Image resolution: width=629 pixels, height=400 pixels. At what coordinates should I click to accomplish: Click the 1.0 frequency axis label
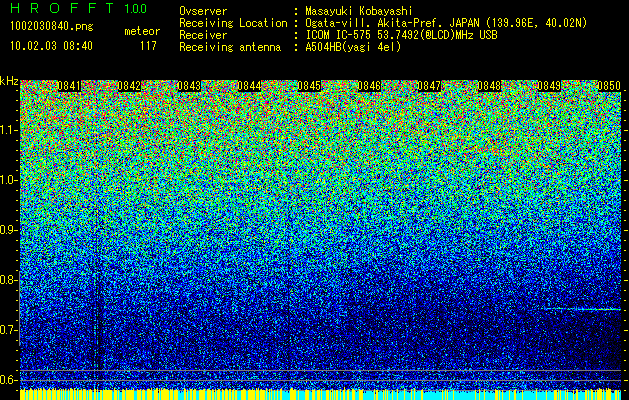click(7, 180)
